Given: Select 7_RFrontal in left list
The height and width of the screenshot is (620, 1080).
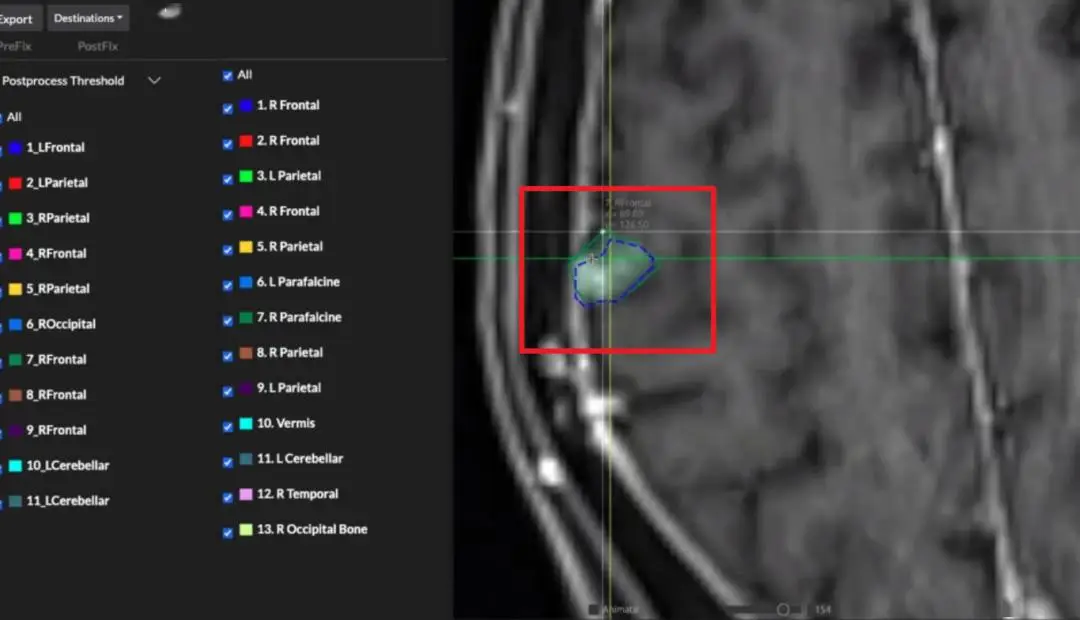Looking at the screenshot, I should (x=56, y=360).
